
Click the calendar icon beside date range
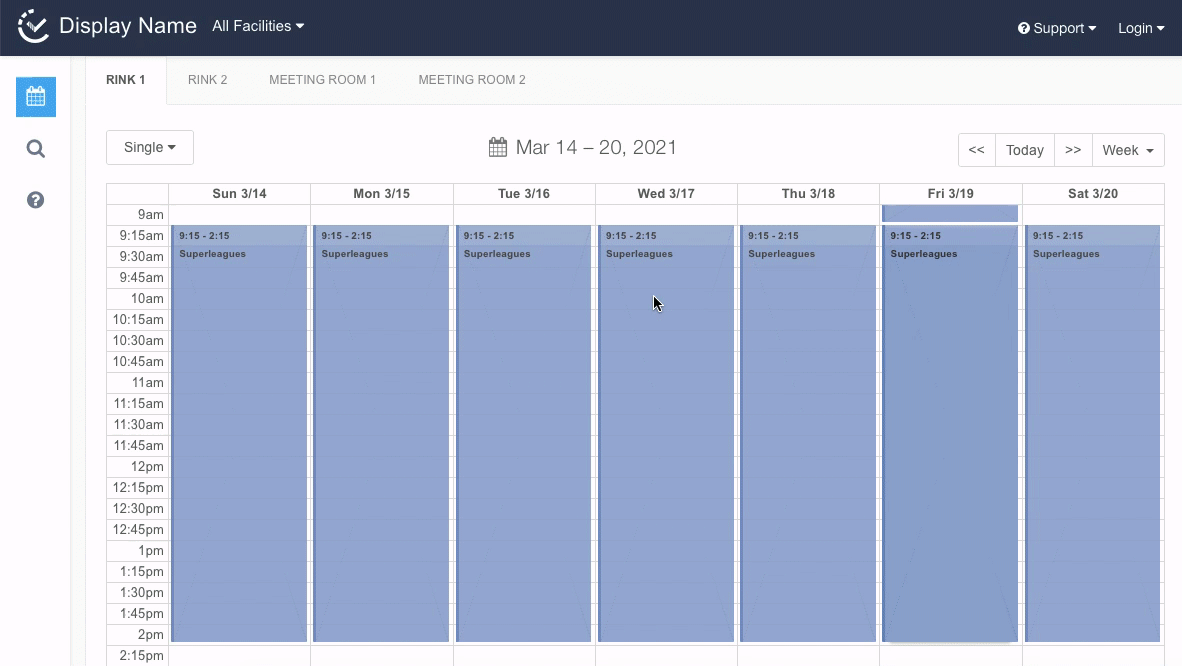(497, 148)
